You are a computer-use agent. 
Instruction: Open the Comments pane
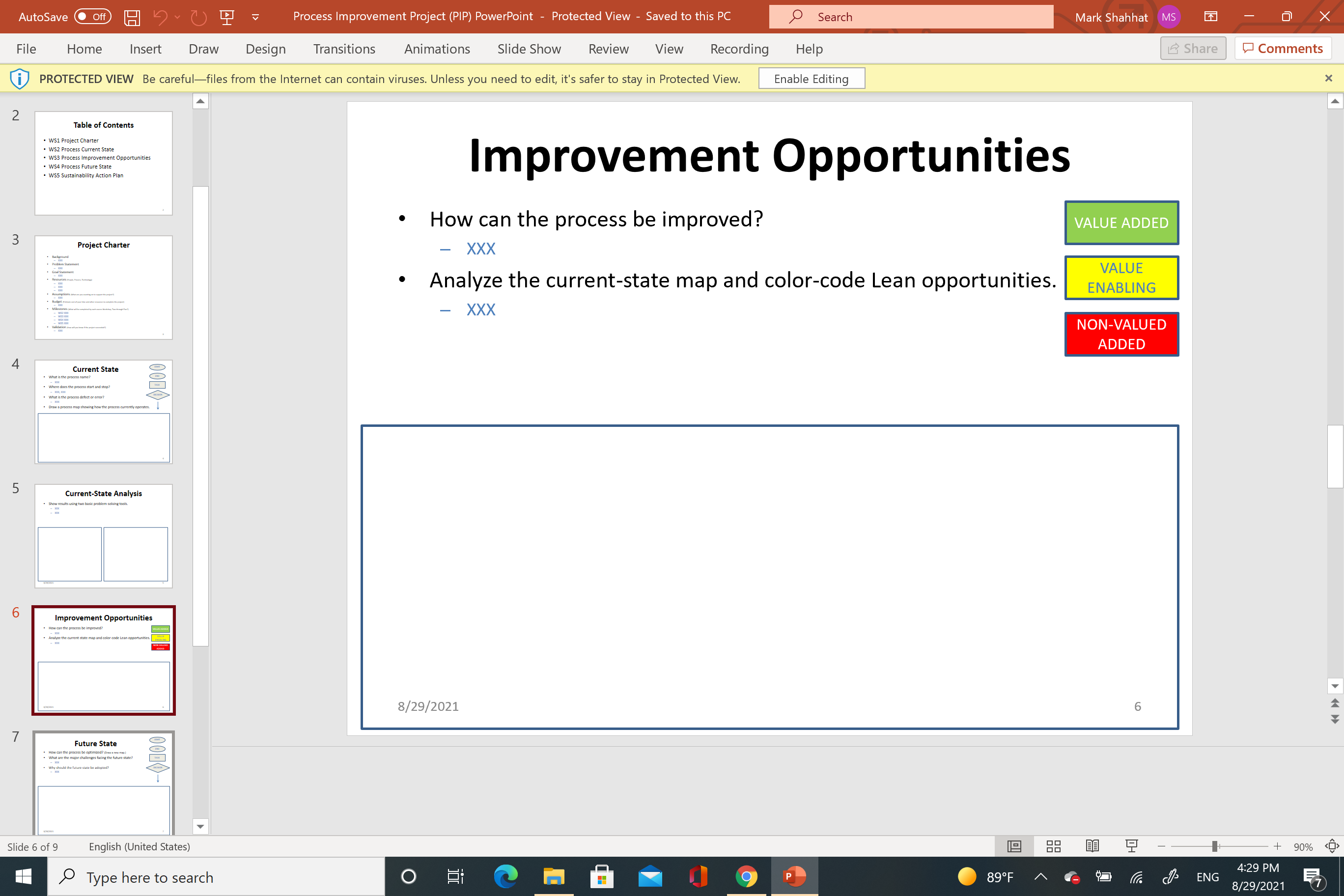(1282, 48)
